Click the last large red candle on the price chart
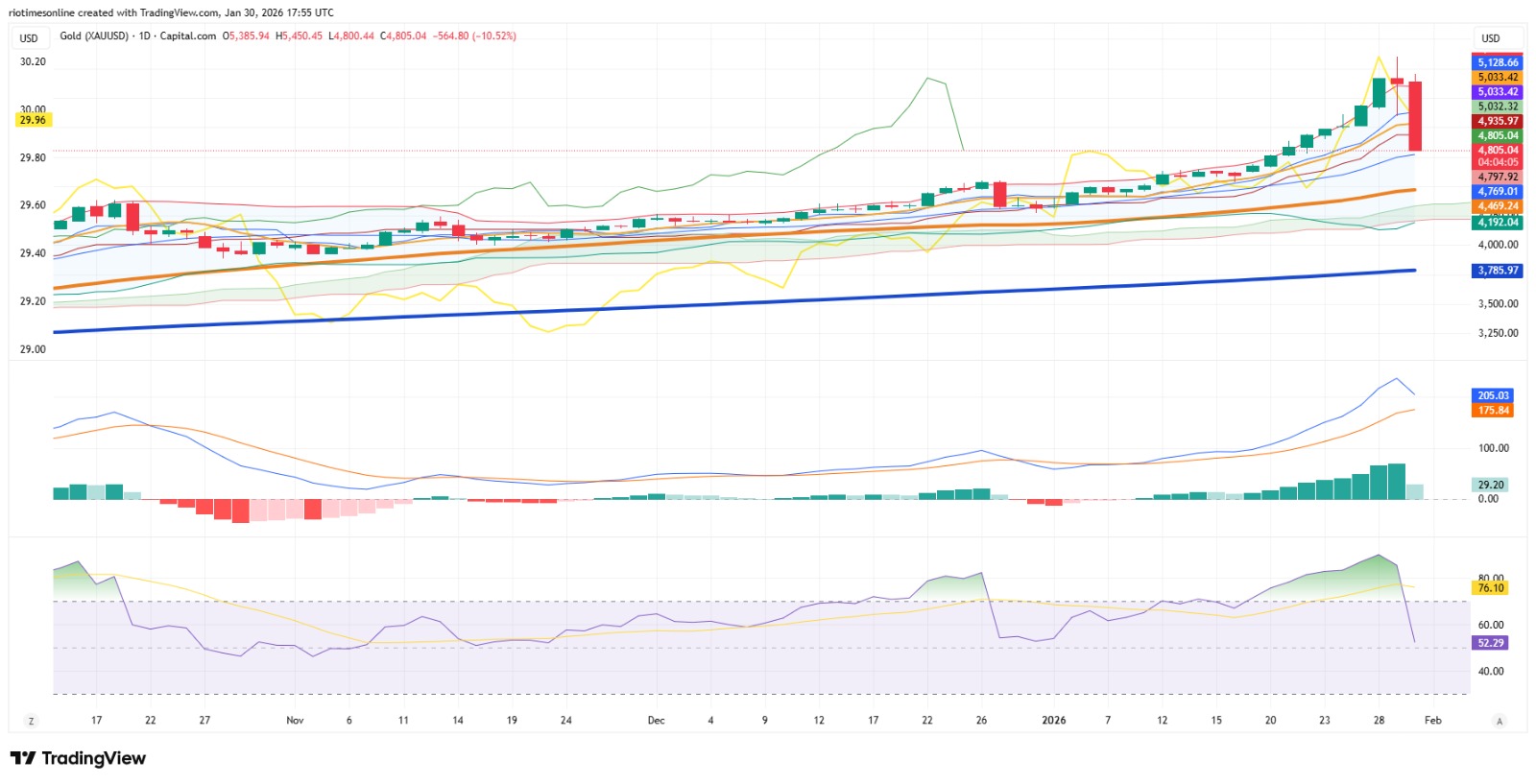1536x784 pixels. click(x=1415, y=115)
